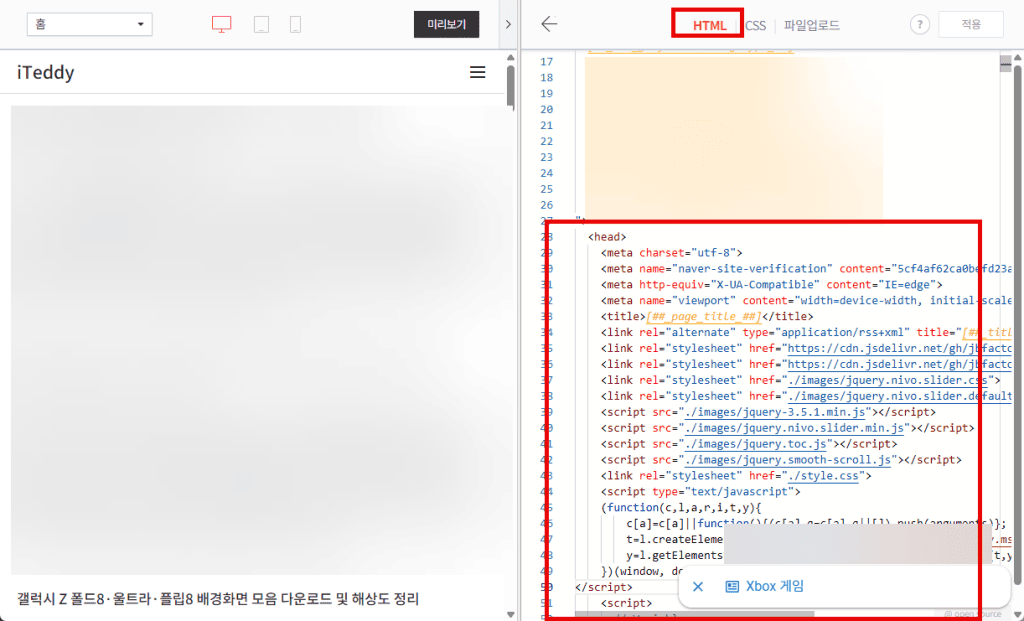
Task: Click code editor vertical scrollbar
Action: (x=1017, y=326)
